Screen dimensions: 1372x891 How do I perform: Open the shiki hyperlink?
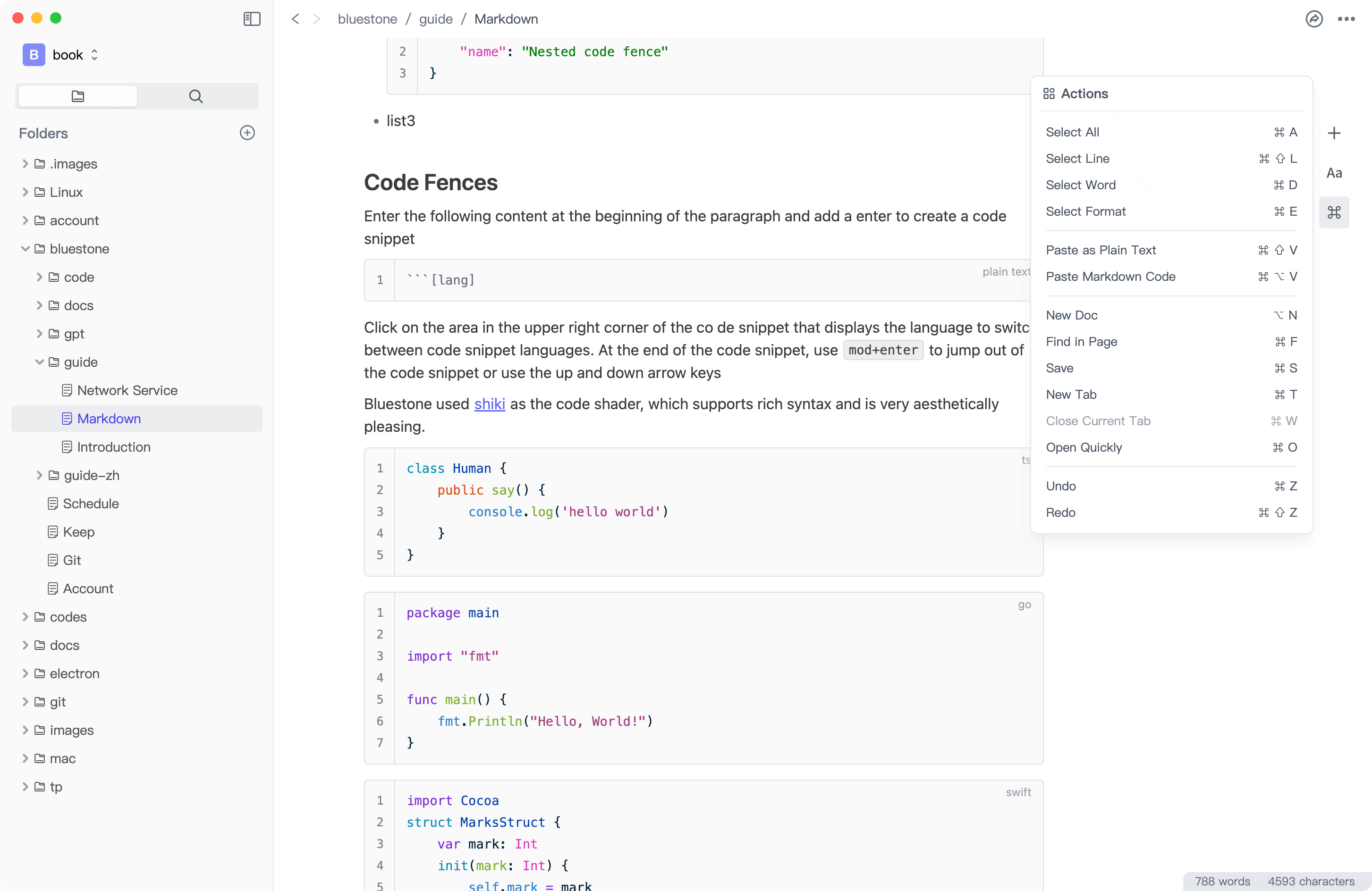tap(490, 404)
